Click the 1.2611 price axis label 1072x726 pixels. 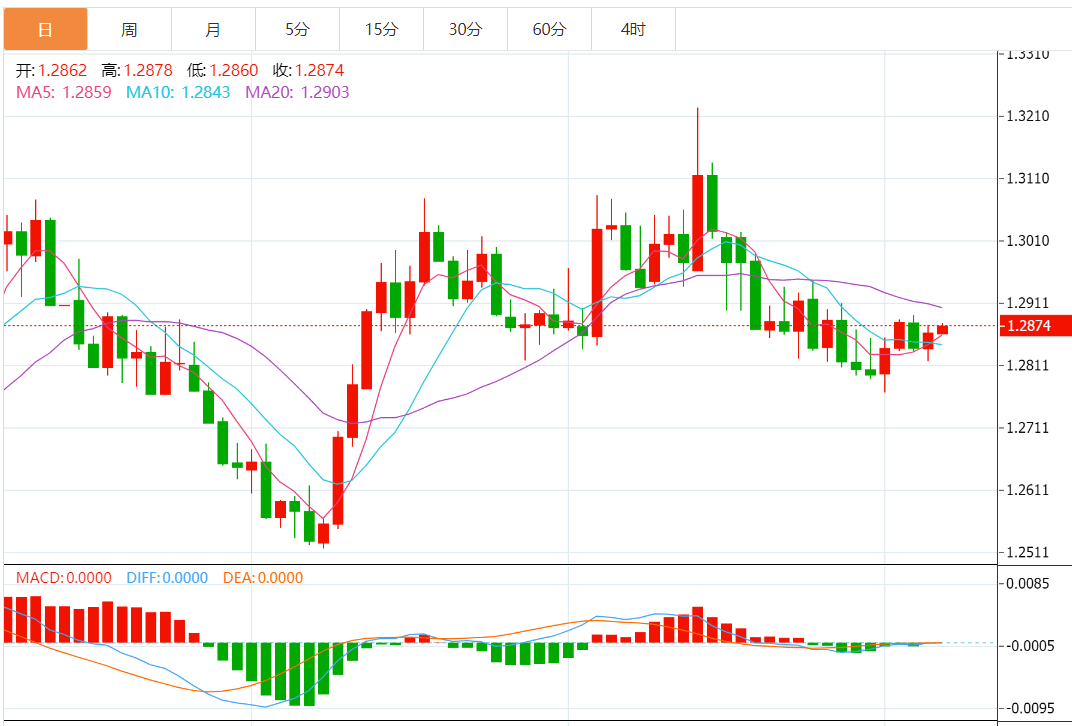pyautogui.click(x=1029, y=490)
